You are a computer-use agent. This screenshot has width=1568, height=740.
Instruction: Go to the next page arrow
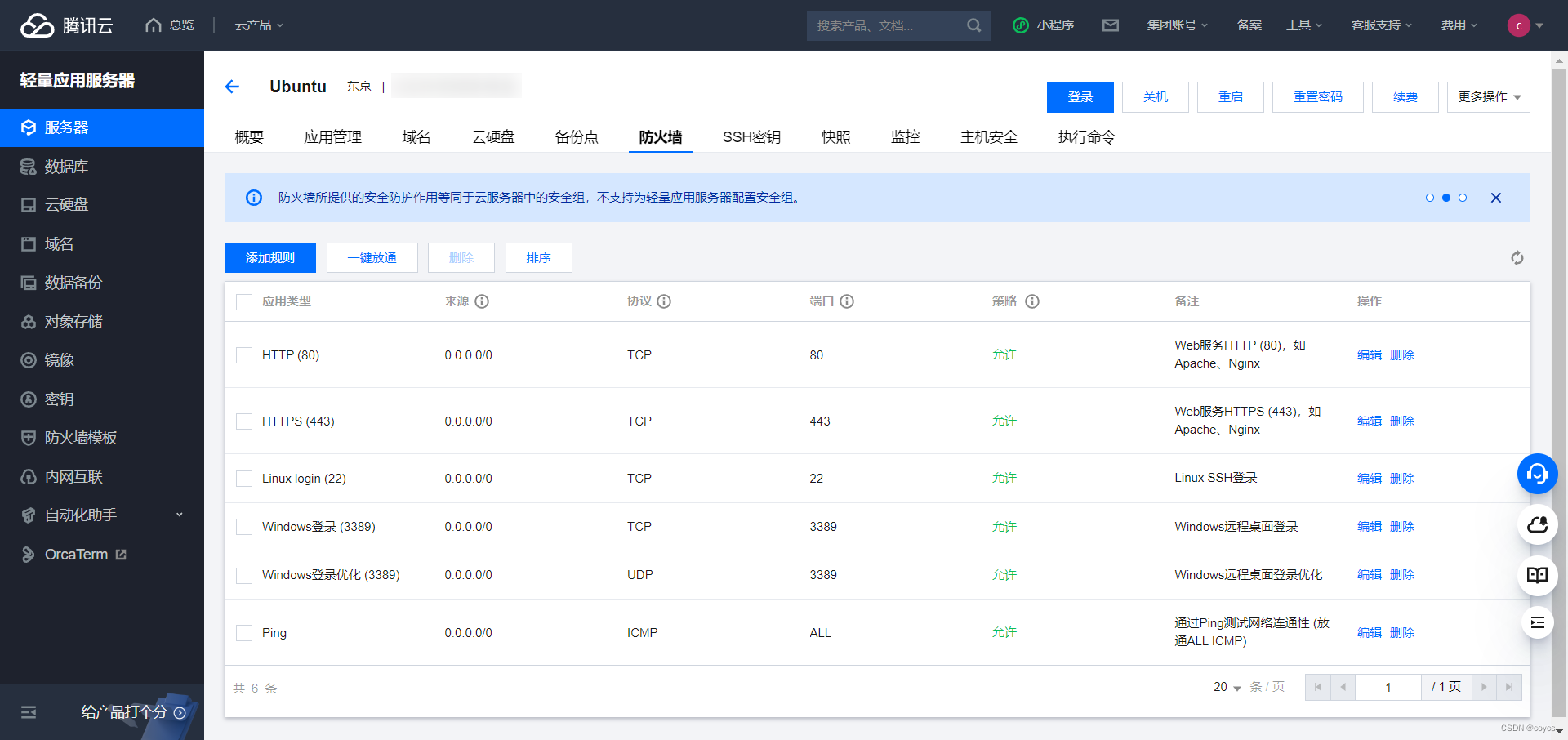1484,687
